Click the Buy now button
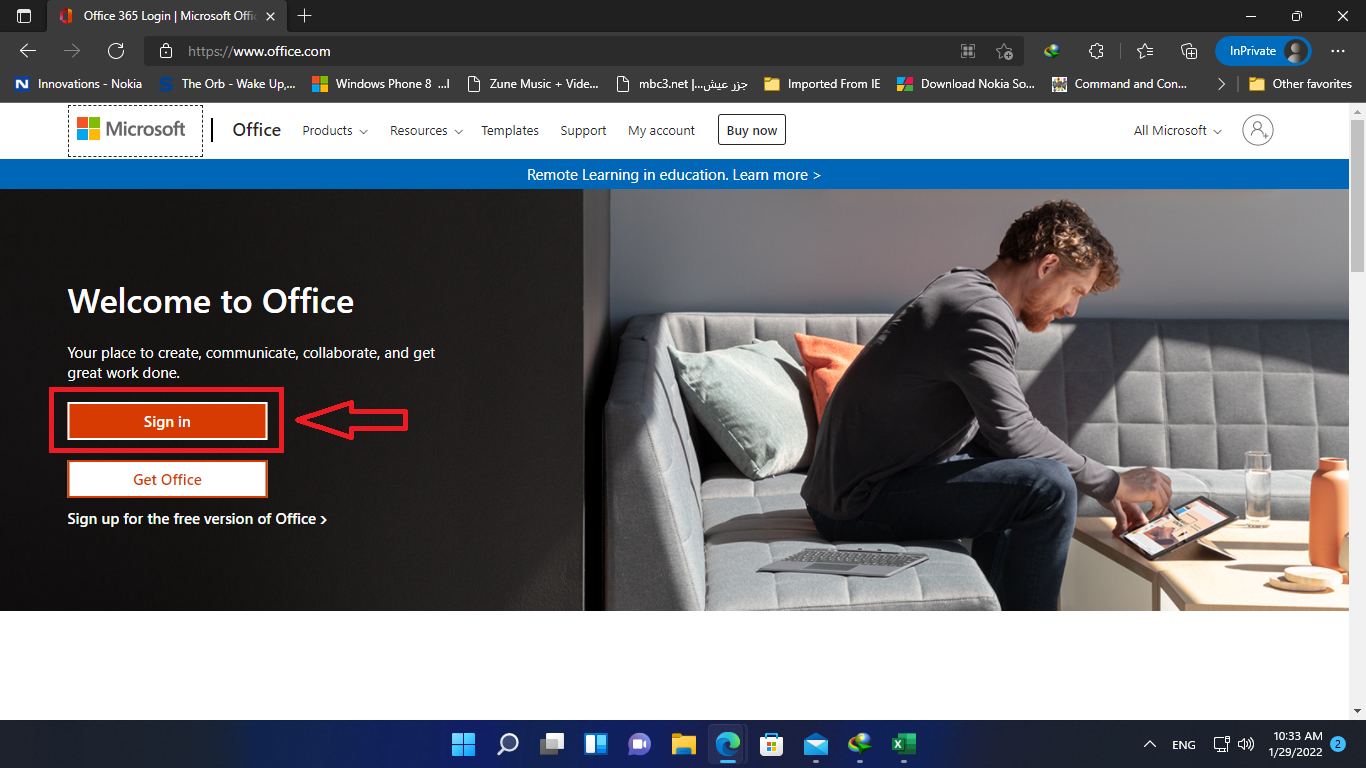The image size is (1366, 768). [x=752, y=130]
